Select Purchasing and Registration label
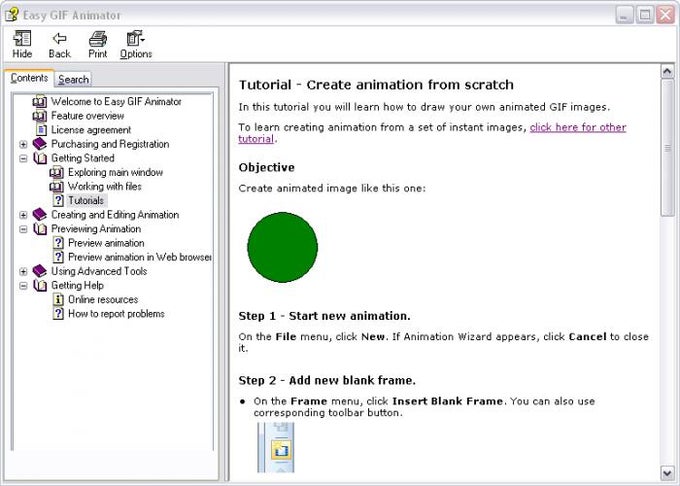The image size is (680, 486). (110, 144)
